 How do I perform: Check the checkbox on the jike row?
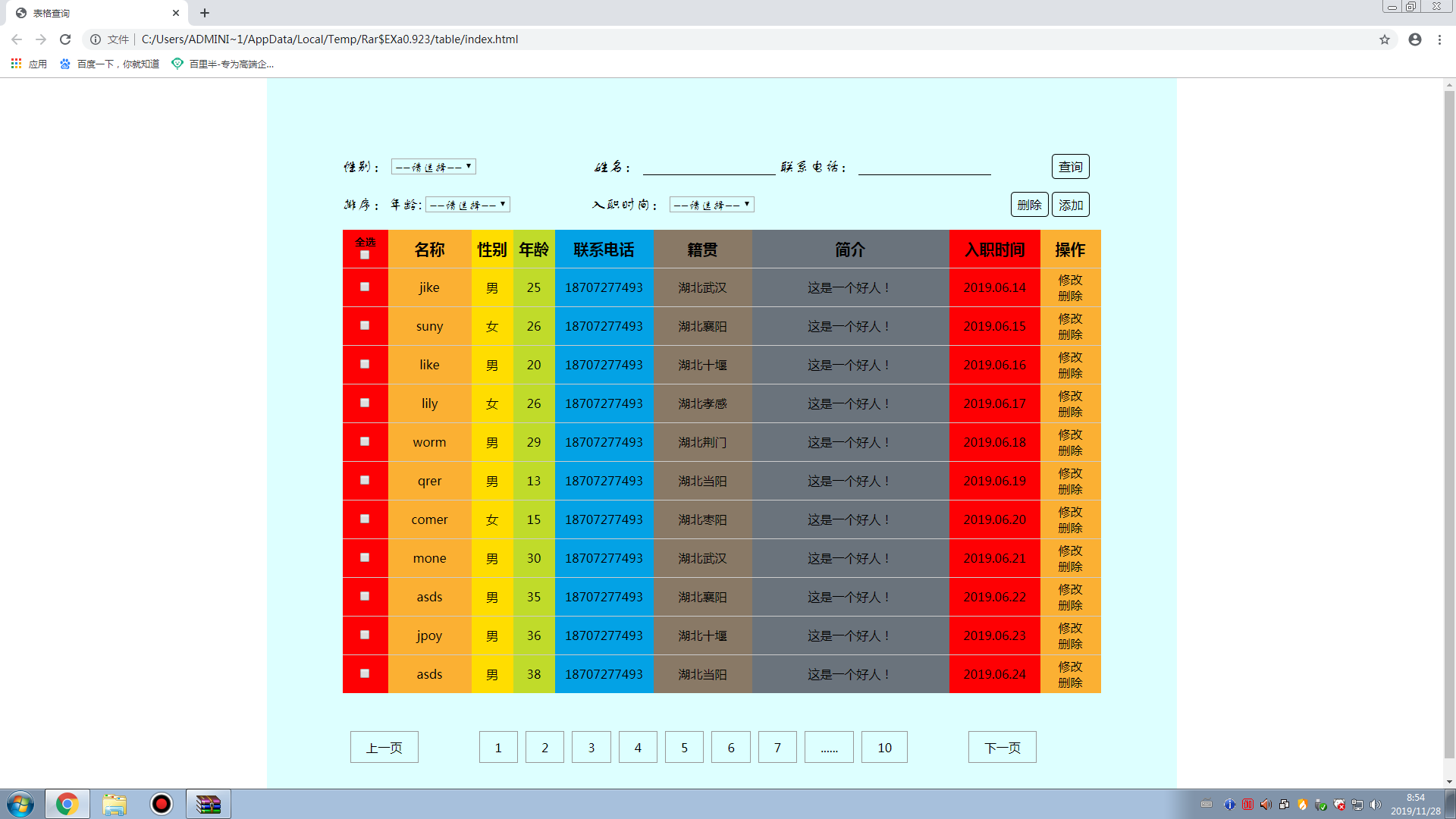365,287
